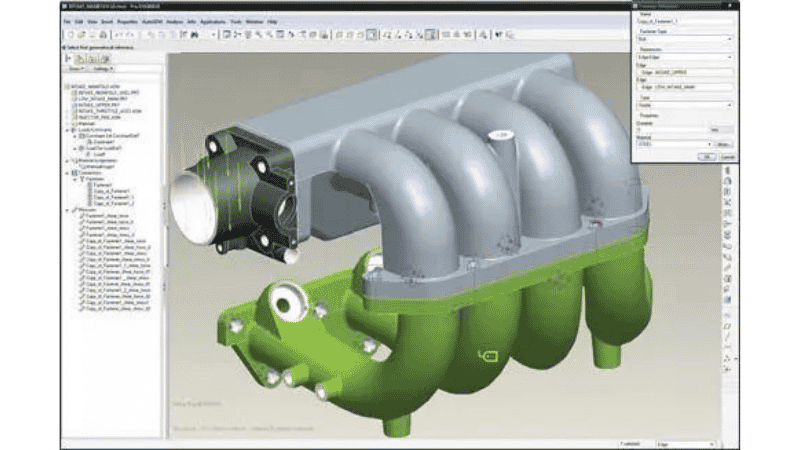
Task: Click the Open file toolbar icon
Action: [x=82, y=35]
